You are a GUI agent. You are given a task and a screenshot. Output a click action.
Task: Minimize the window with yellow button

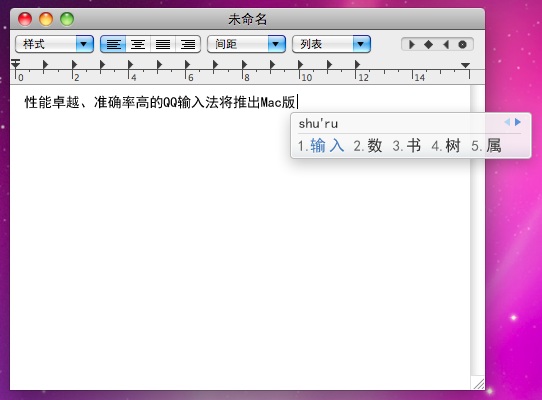coord(46,19)
